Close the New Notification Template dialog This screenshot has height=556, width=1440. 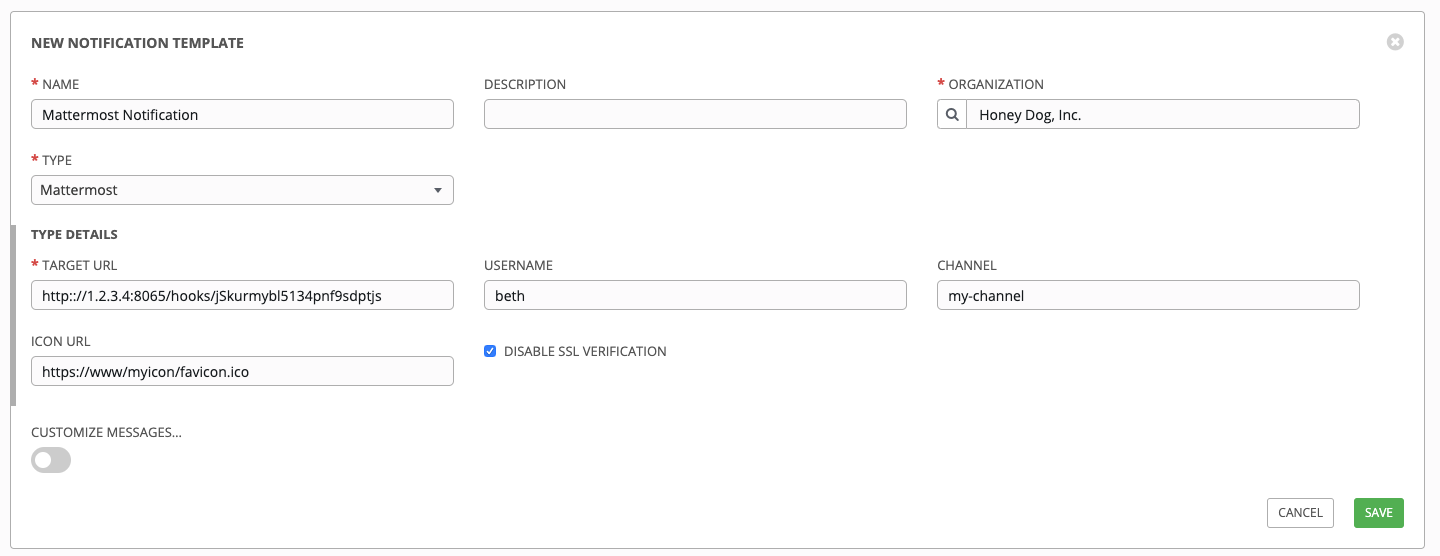pos(1395,42)
